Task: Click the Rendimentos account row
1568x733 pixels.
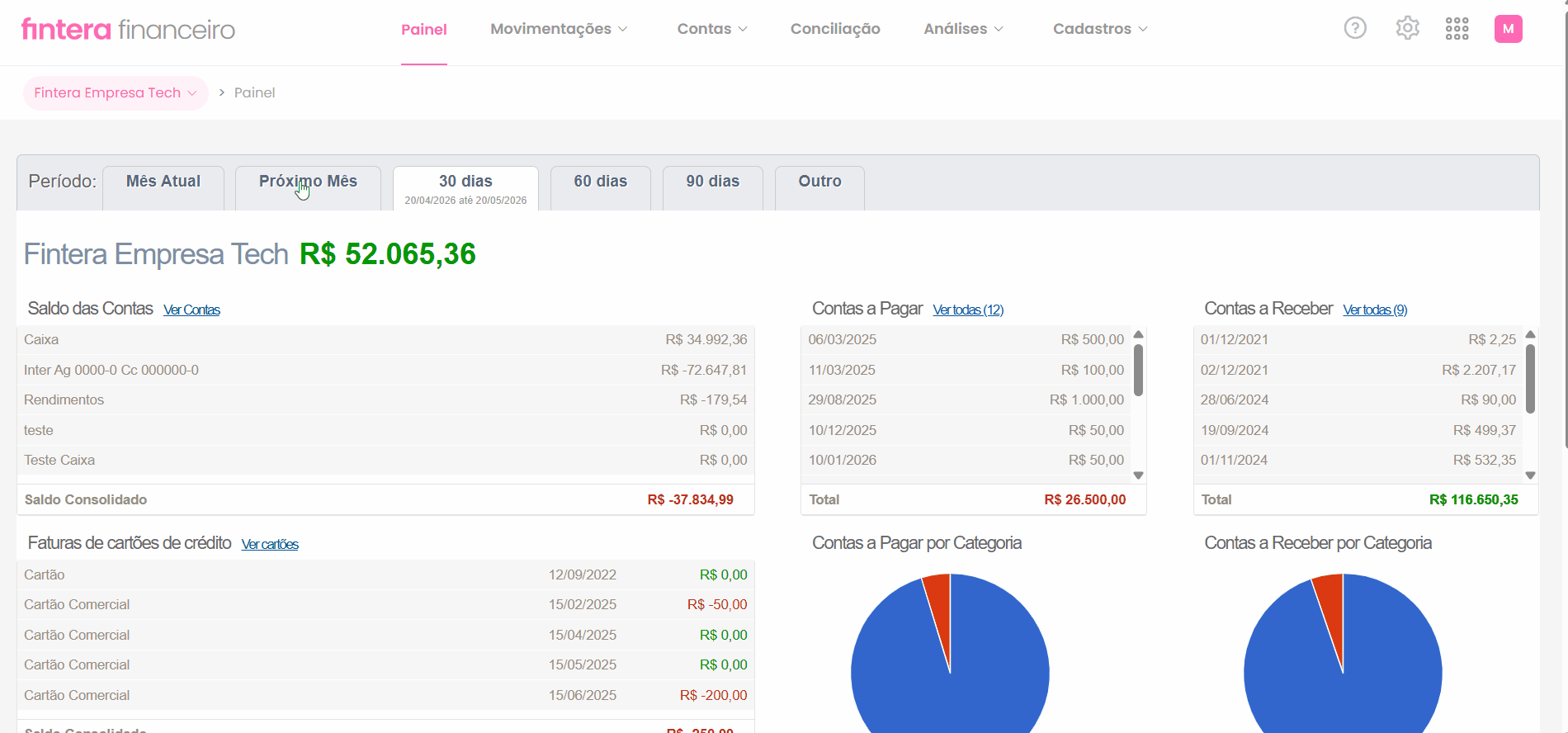Action: 385,400
